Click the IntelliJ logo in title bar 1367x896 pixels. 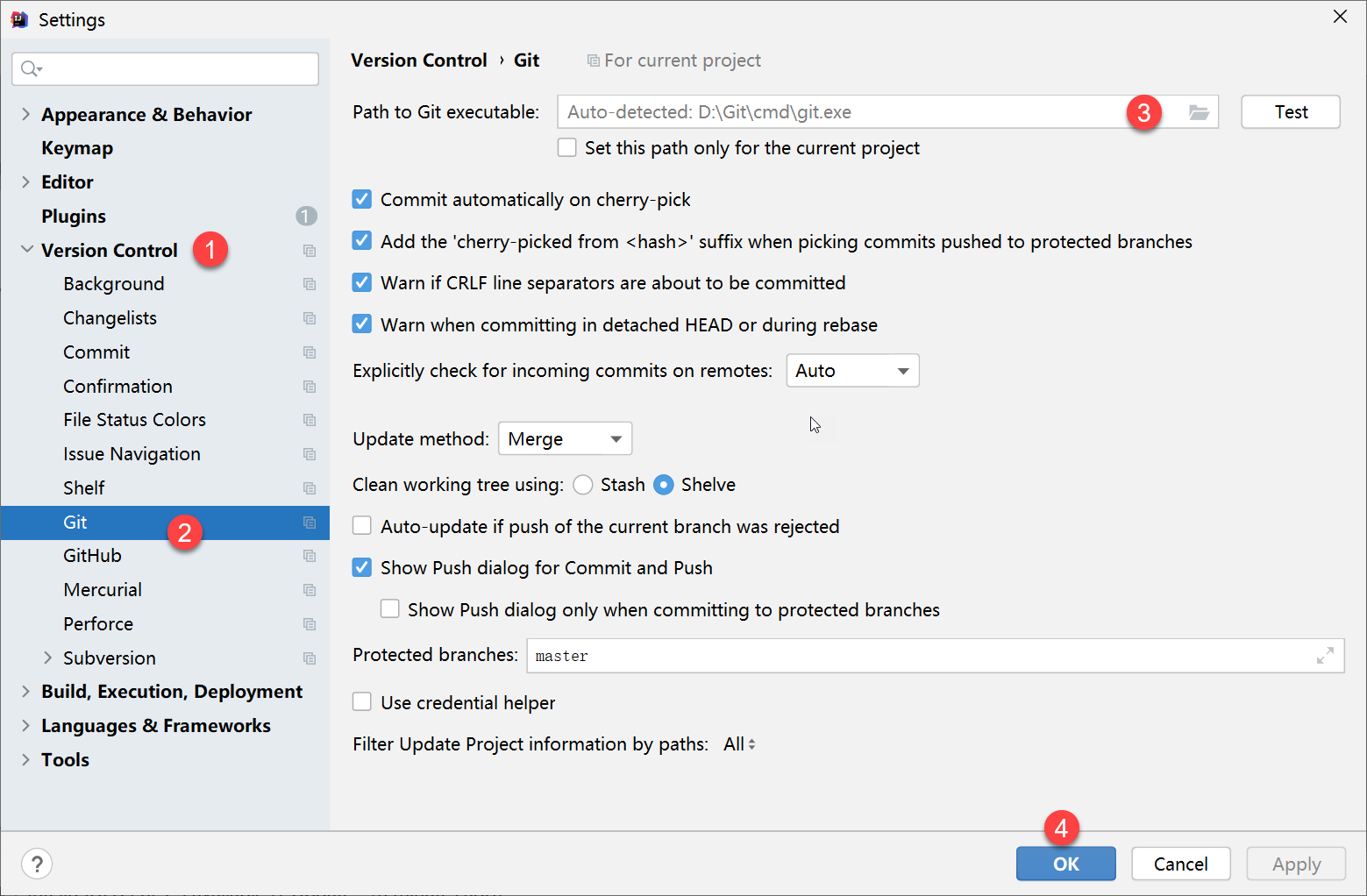click(19, 19)
